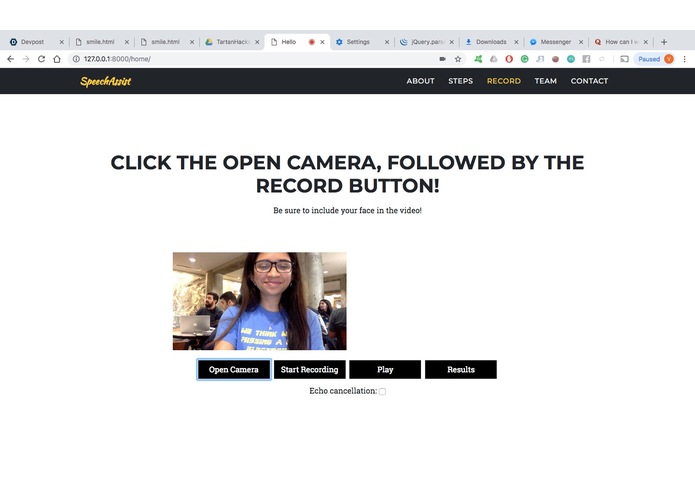
Task: Open the gray music note extension icon
Action: 540,59
